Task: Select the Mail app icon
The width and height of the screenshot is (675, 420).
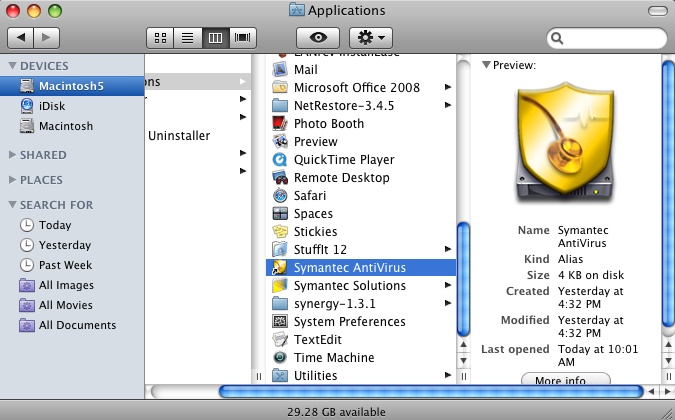Action: pyautogui.click(x=280, y=69)
